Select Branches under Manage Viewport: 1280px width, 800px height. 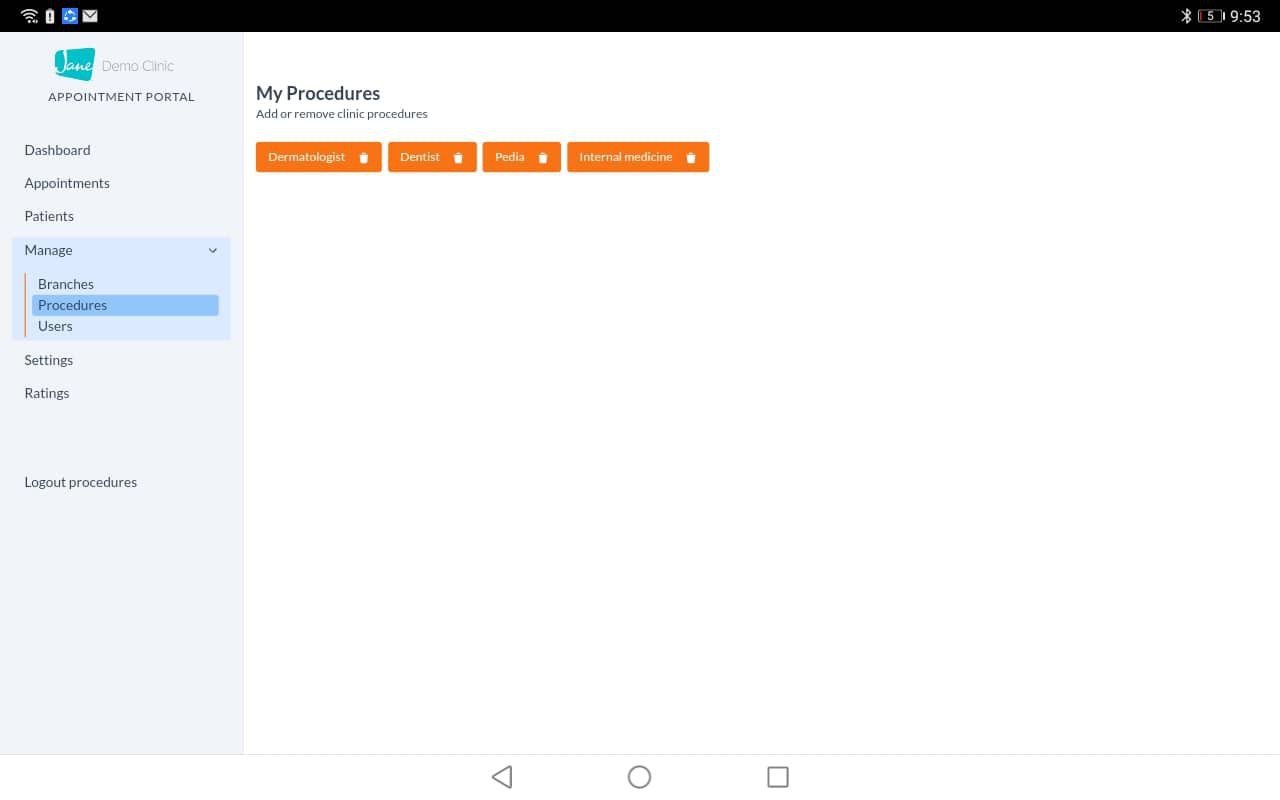point(66,284)
